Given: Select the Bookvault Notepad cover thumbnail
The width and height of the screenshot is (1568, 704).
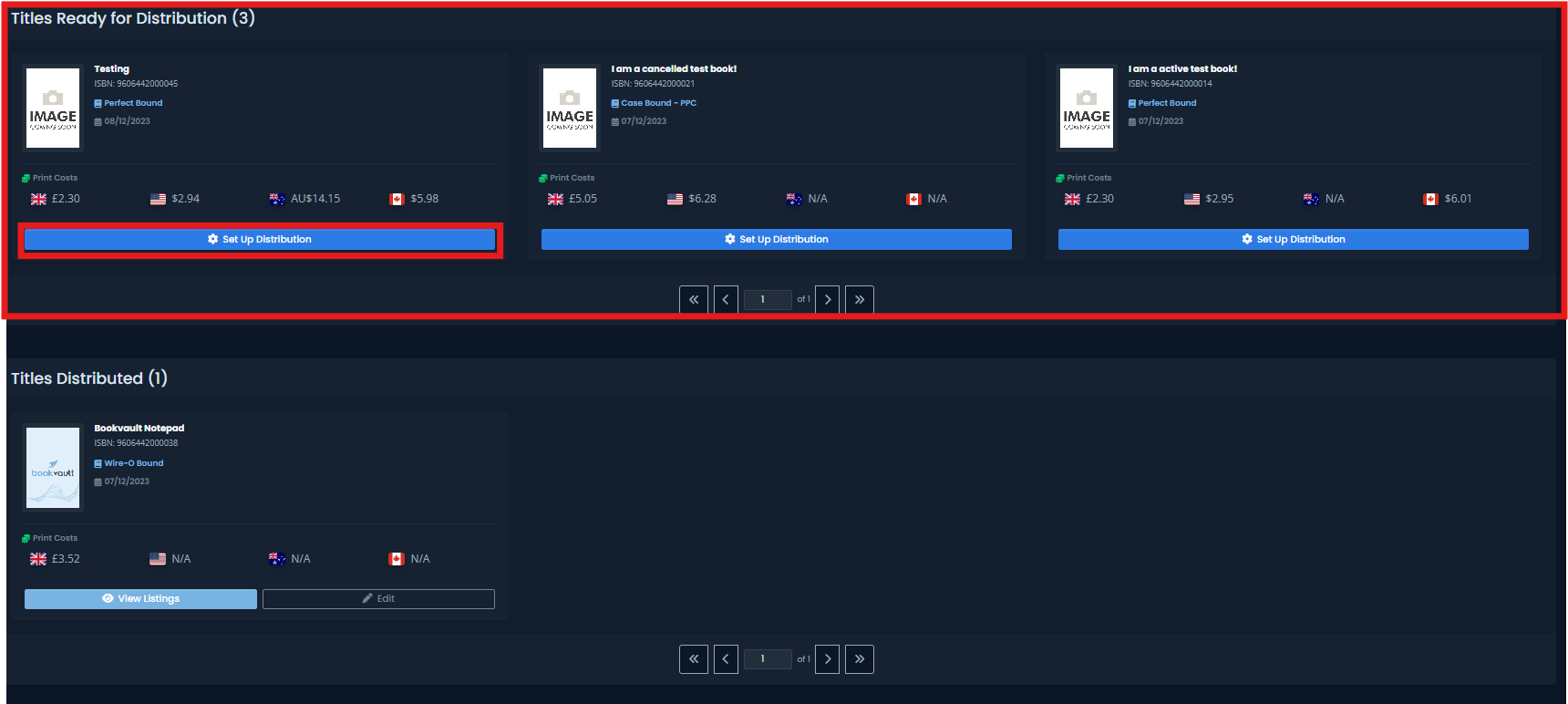Looking at the screenshot, I should click(x=53, y=468).
